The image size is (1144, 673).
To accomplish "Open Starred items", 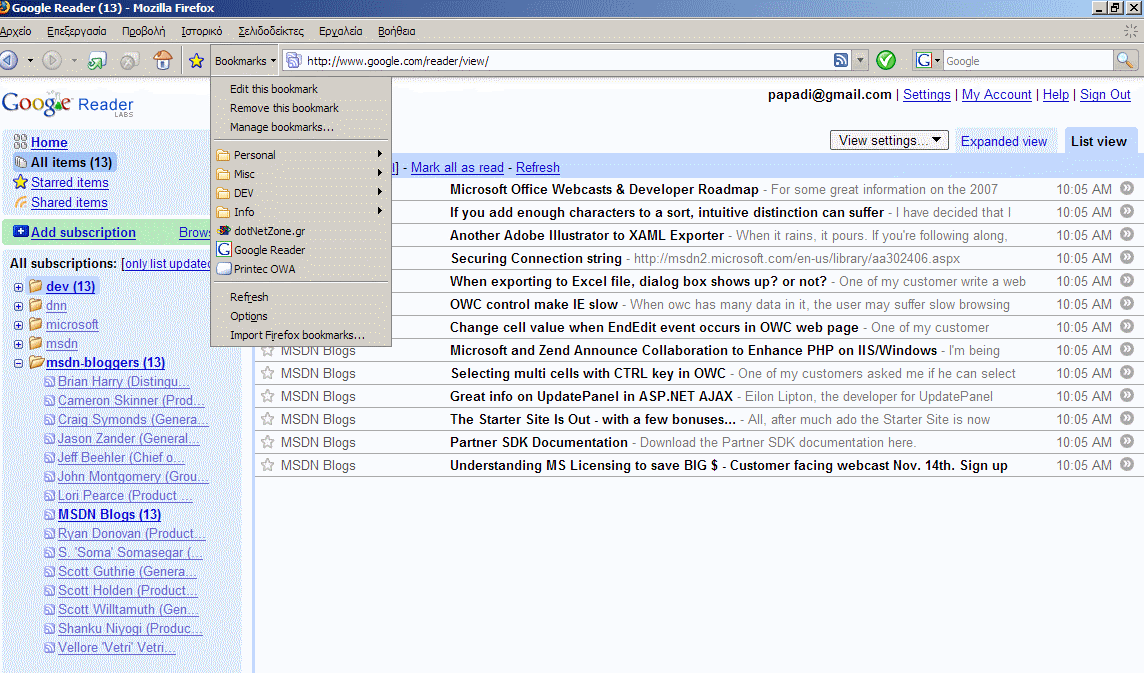I will click(69, 182).
